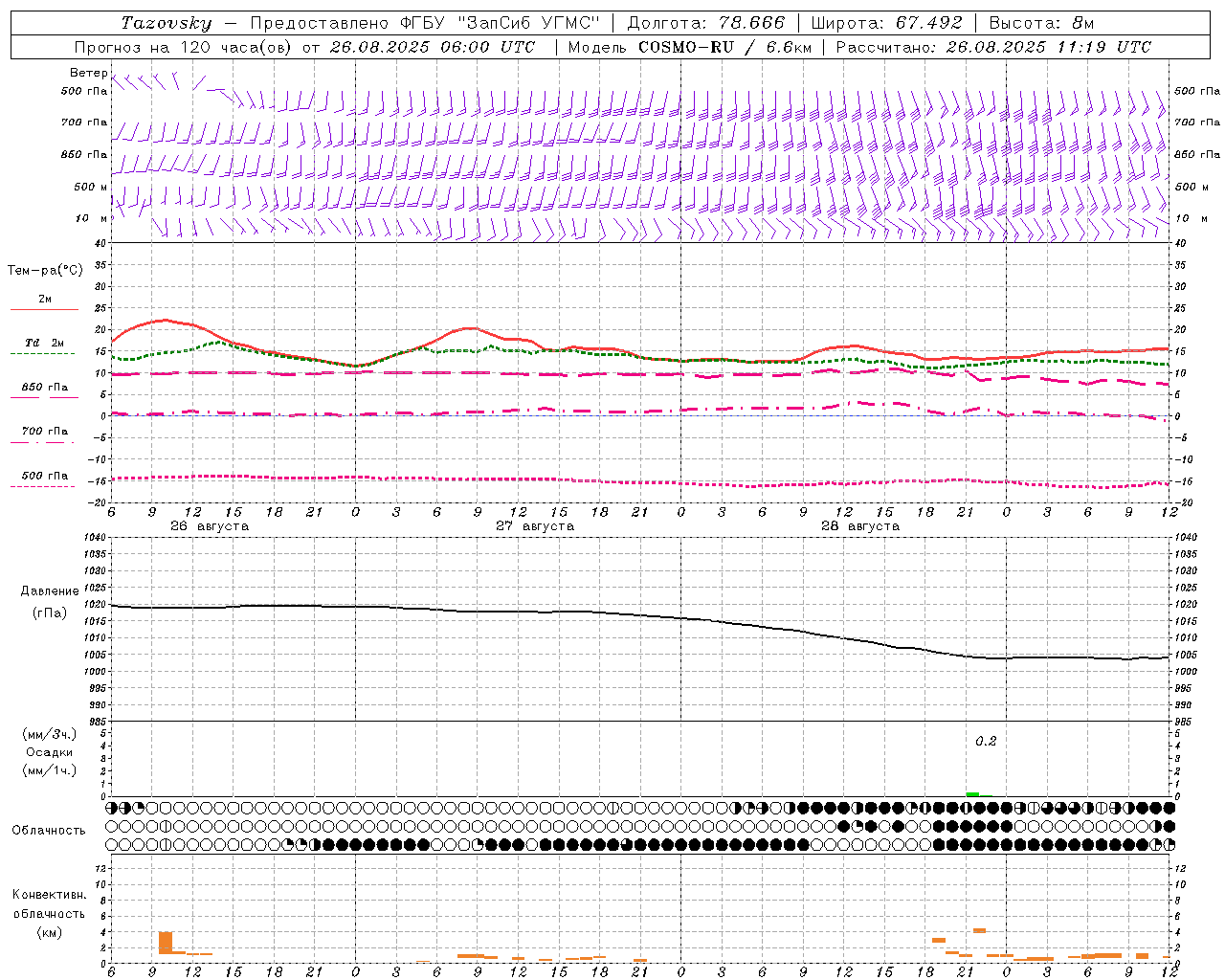Click the "850 гПа" entry in the temperature legend
The height and width of the screenshot is (980, 1225).
click(x=44, y=388)
